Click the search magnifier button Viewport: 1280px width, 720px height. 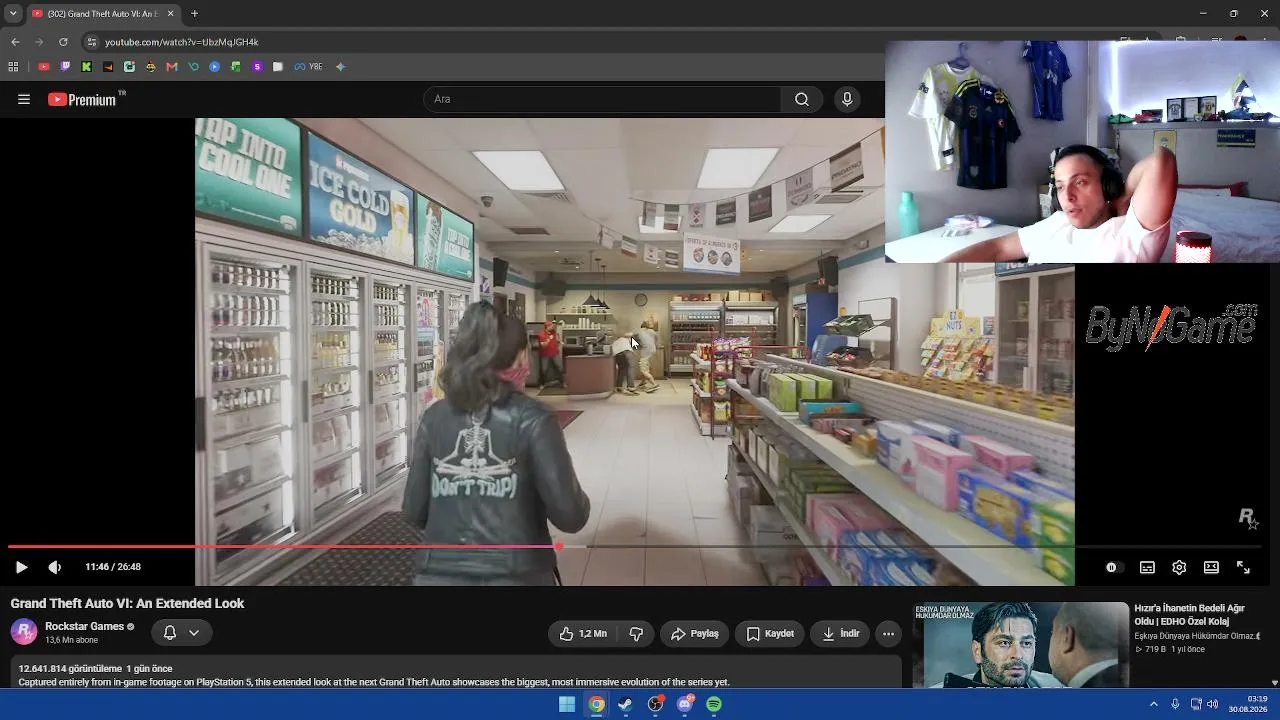click(802, 99)
